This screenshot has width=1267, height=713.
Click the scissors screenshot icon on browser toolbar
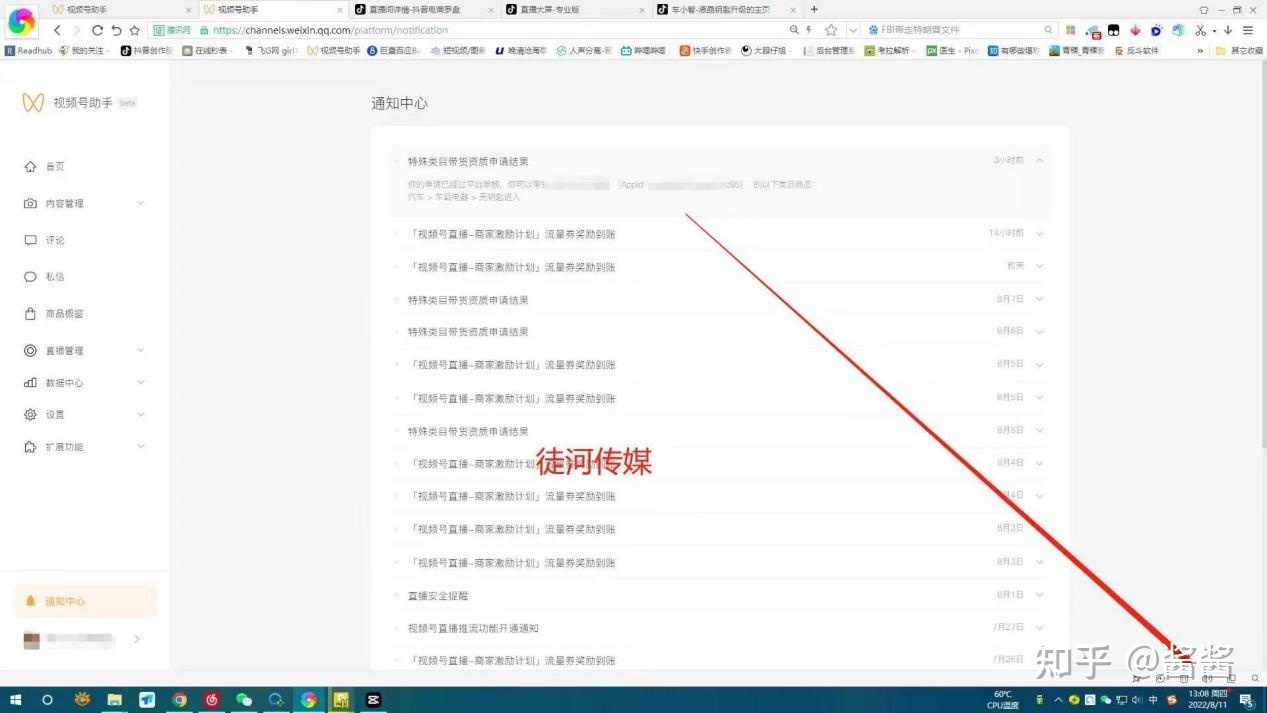[1199, 30]
